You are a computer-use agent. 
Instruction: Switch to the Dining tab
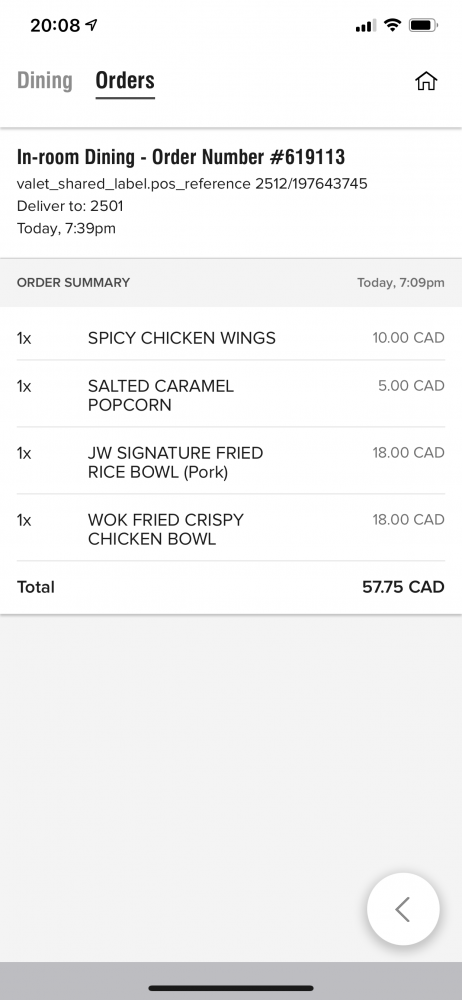pos(45,80)
